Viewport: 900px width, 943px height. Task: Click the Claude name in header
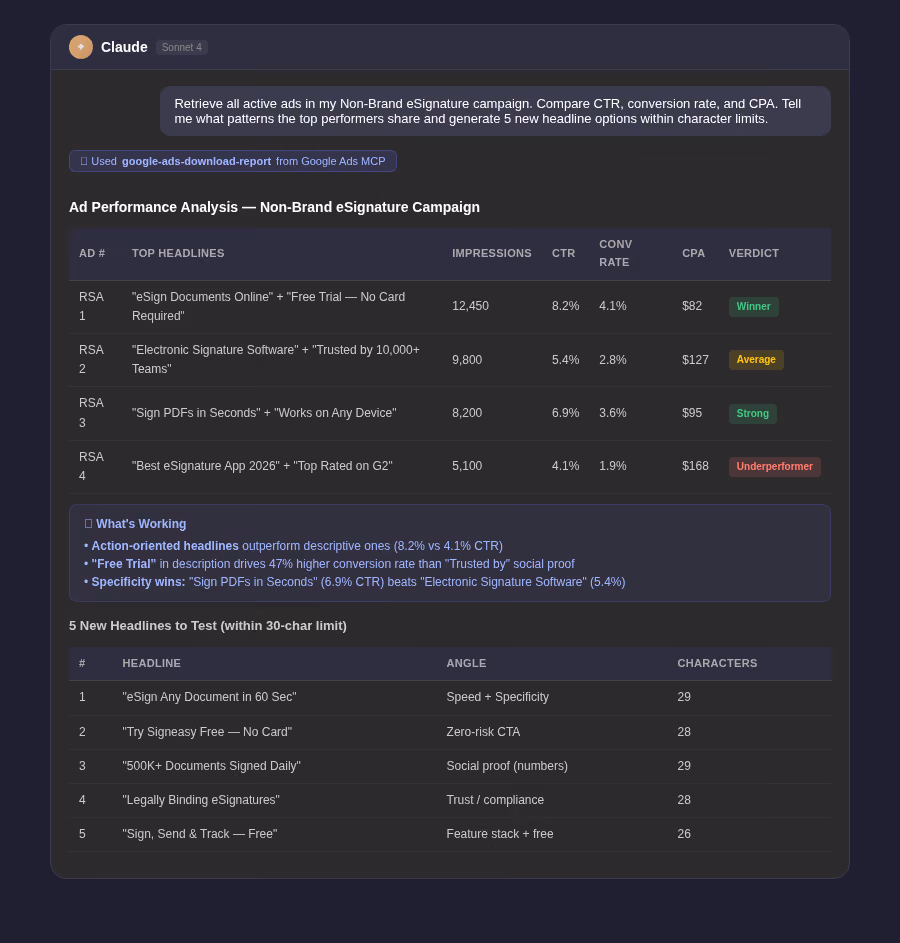click(x=124, y=48)
